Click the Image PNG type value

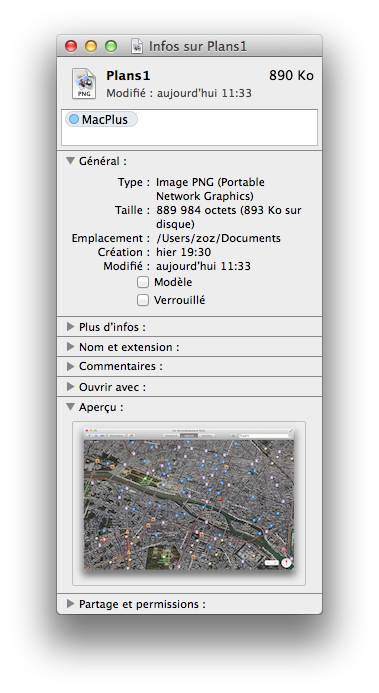(x=210, y=189)
